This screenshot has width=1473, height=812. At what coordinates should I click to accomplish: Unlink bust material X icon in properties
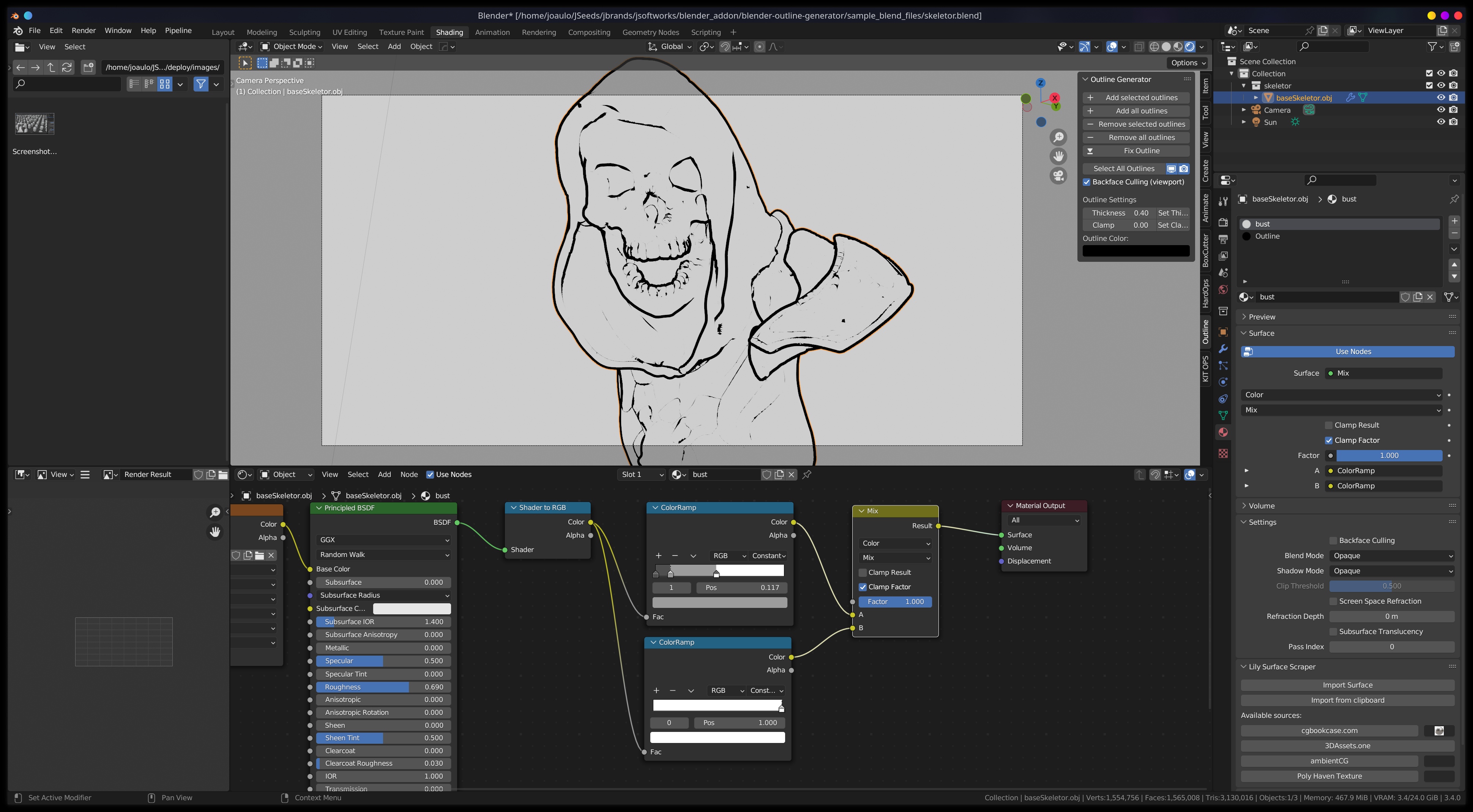click(1430, 297)
